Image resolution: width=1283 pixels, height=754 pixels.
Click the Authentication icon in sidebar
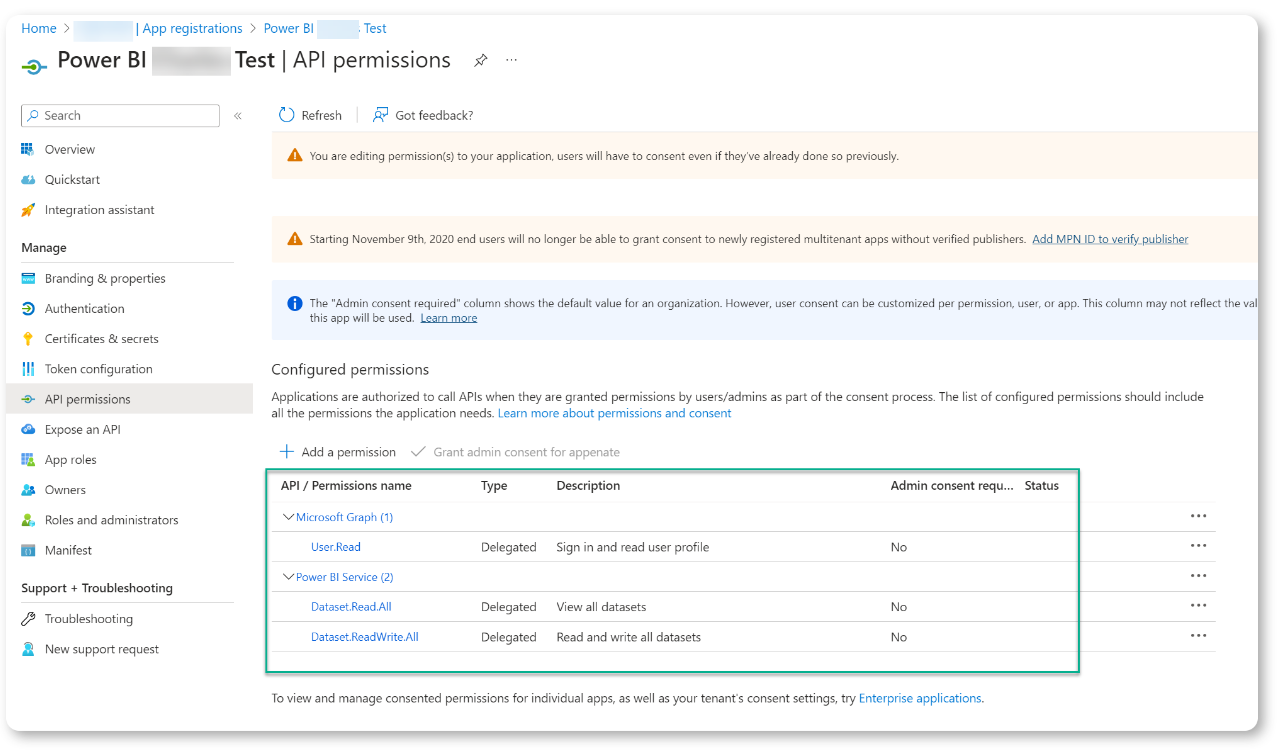[x=28, y=309]
